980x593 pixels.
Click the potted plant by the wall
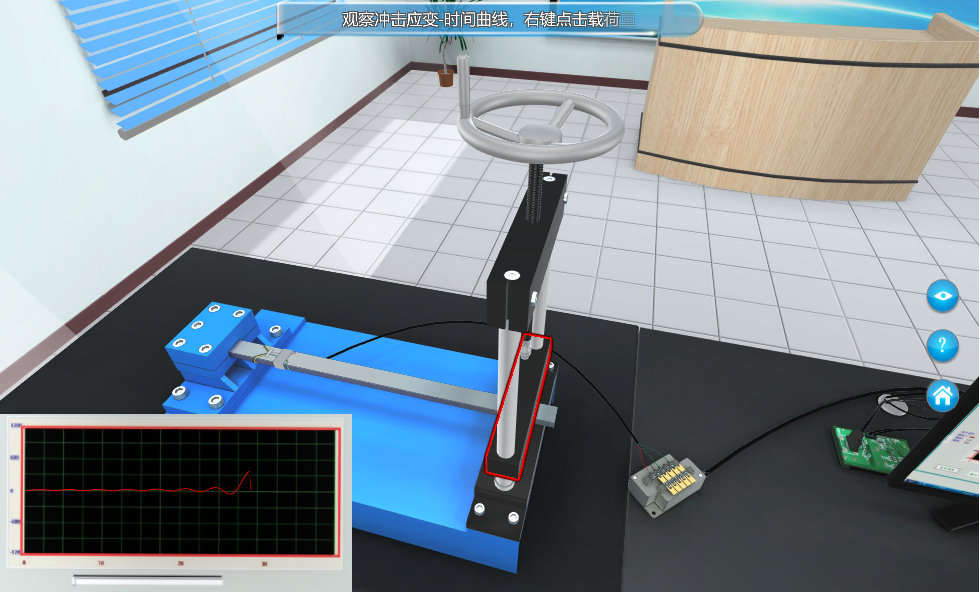click(447, 62)
